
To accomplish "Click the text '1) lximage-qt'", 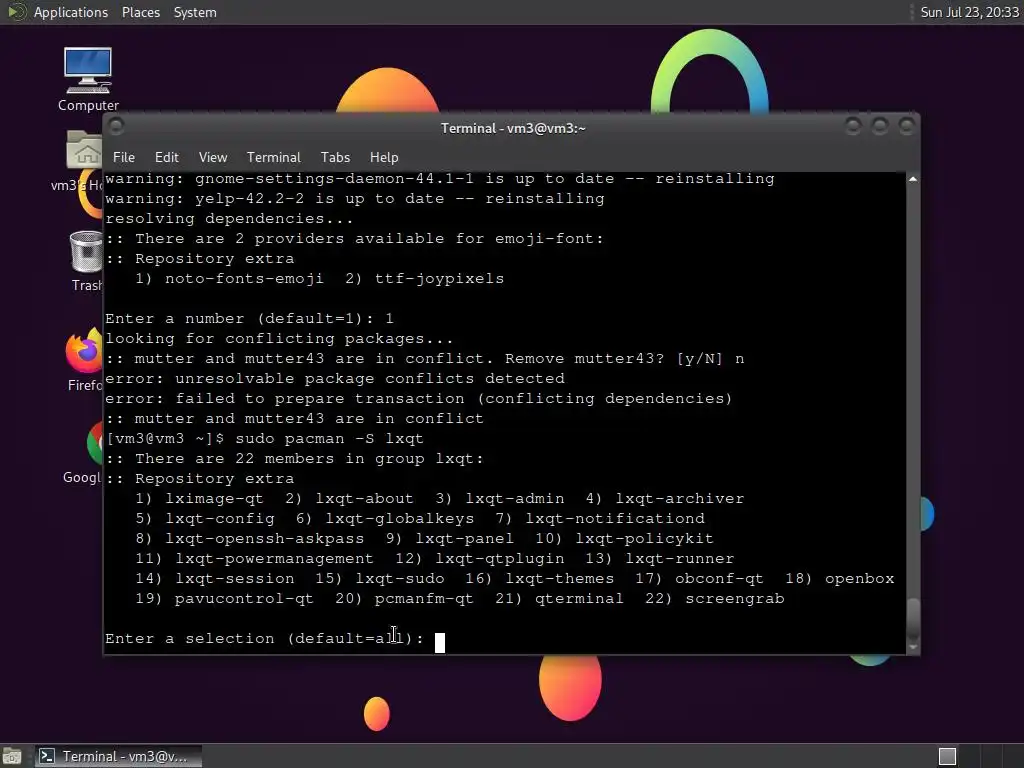I will [x=199, y=499].
